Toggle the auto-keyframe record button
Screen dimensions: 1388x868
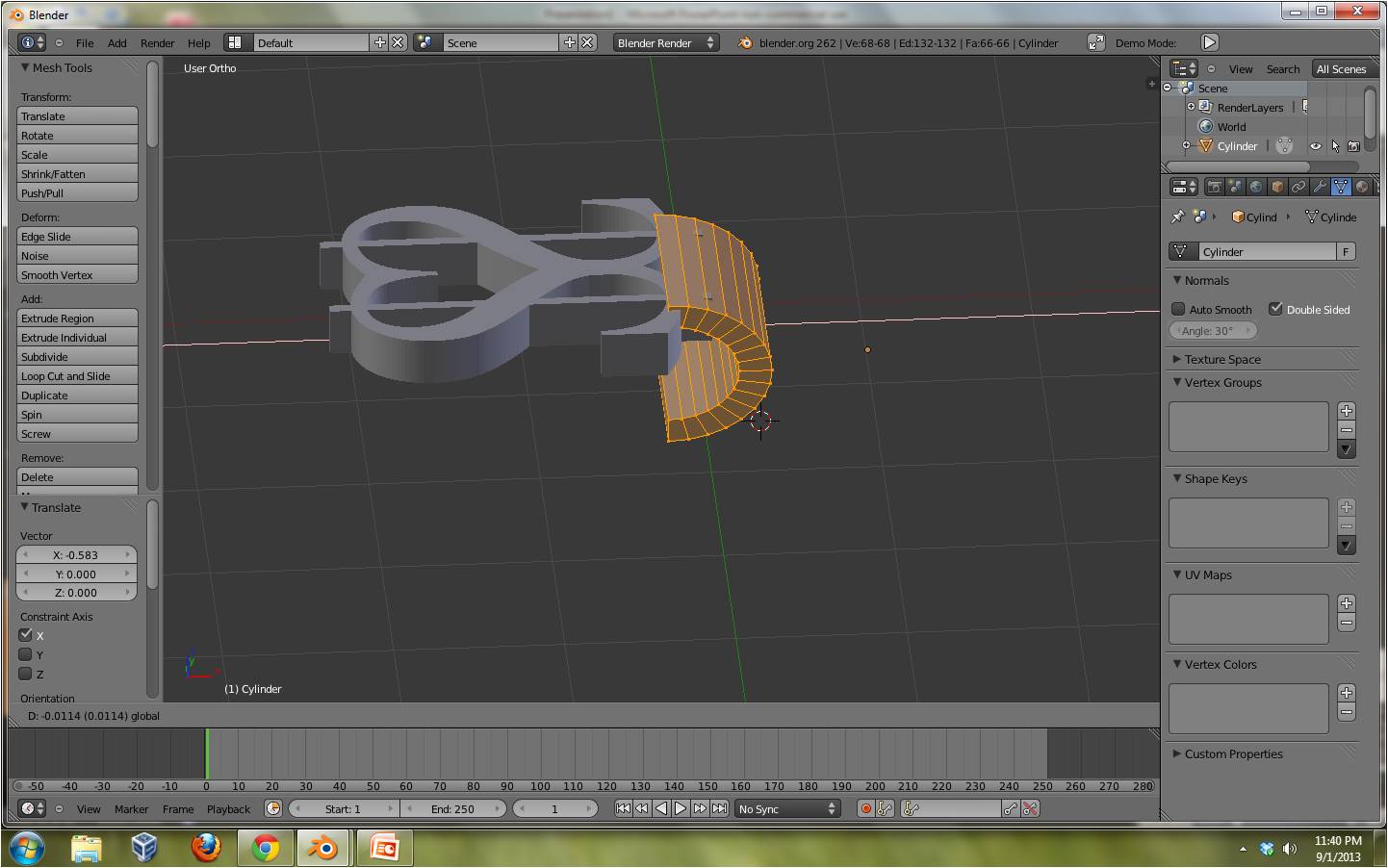click(x=866, y=808)
